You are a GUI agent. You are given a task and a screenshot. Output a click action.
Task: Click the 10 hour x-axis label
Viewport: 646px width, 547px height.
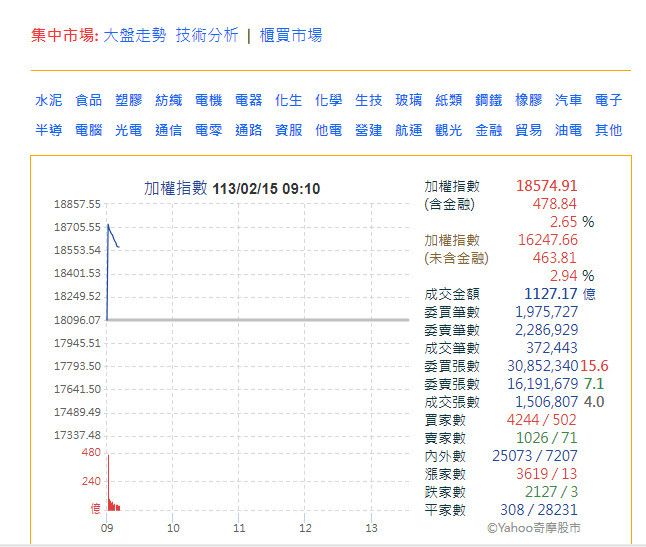click(x=173, y=528)
